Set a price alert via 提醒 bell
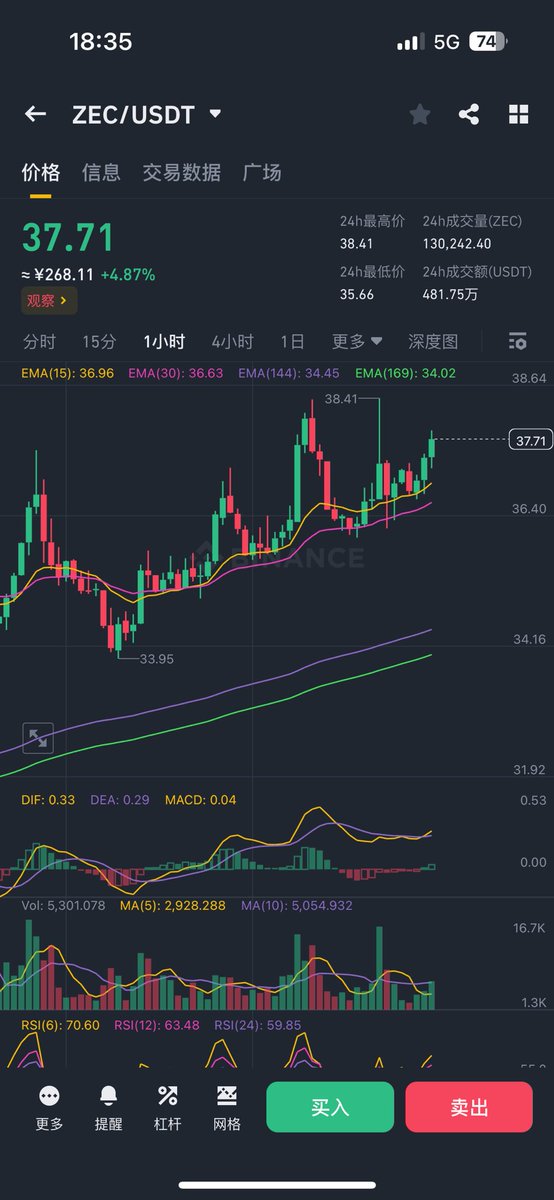The height and width of the screenshot is (1200, 554). 108,1108
